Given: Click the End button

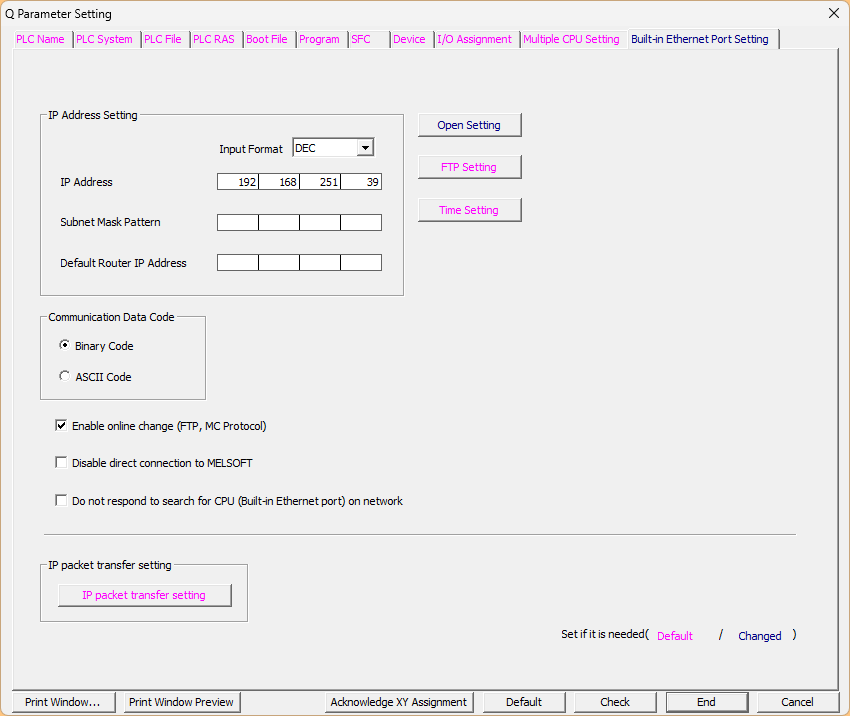Looking at the screenshot, I should [706, 702].
